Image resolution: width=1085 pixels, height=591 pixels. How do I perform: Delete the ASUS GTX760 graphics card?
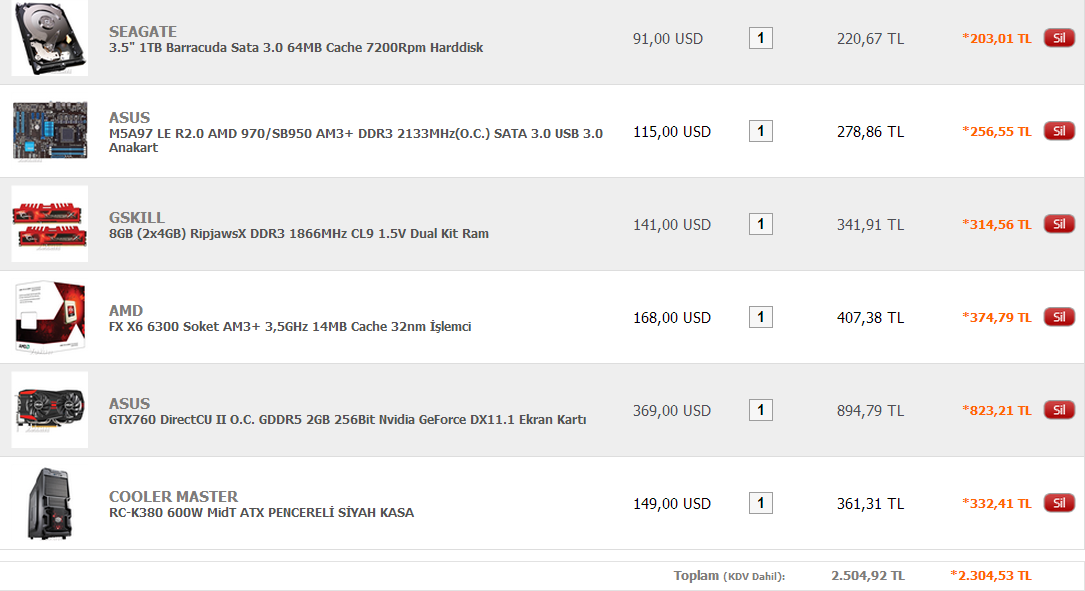tap(1059, 410)
